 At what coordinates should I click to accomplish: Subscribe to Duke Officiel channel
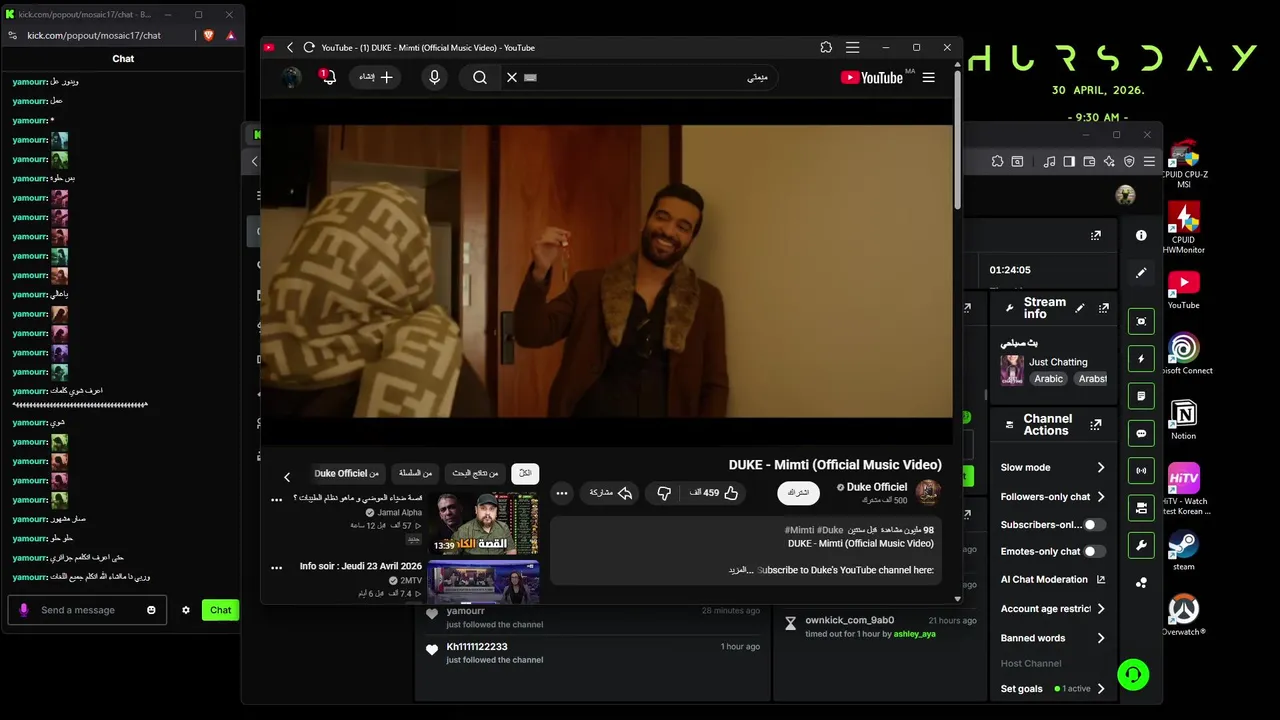coord(799,493)
